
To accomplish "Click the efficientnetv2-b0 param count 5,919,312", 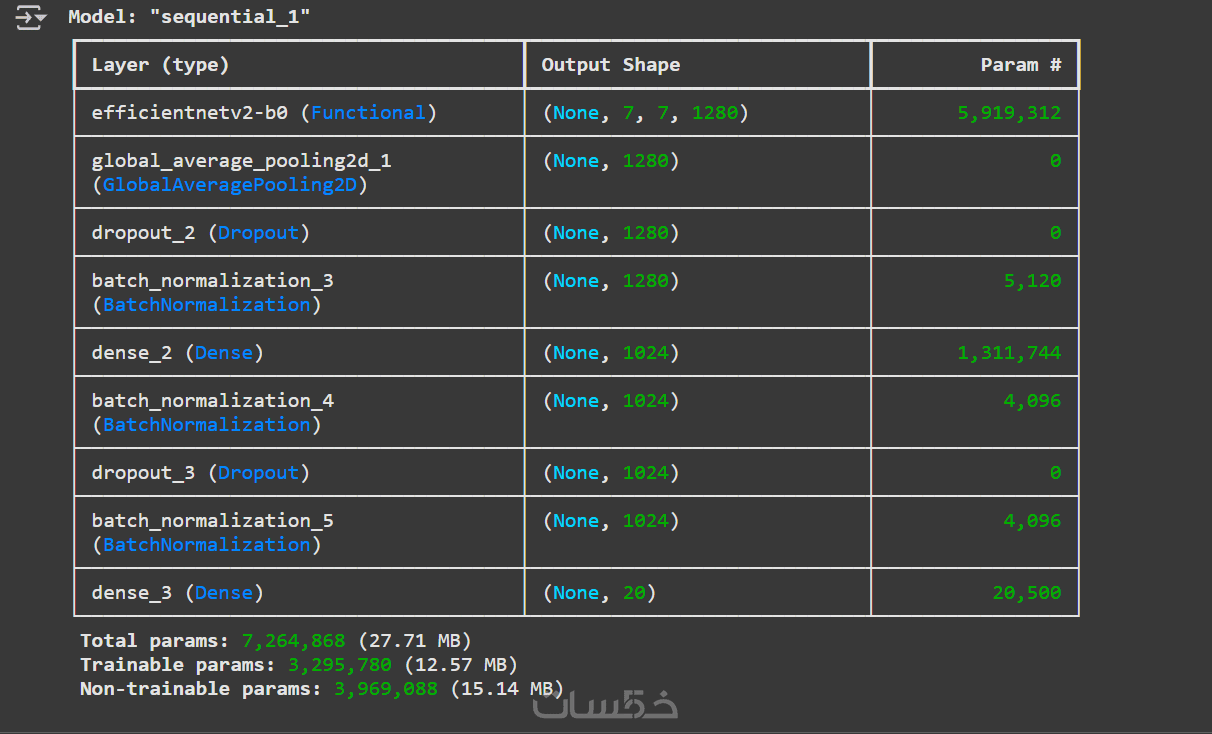I will [1009, 113].
